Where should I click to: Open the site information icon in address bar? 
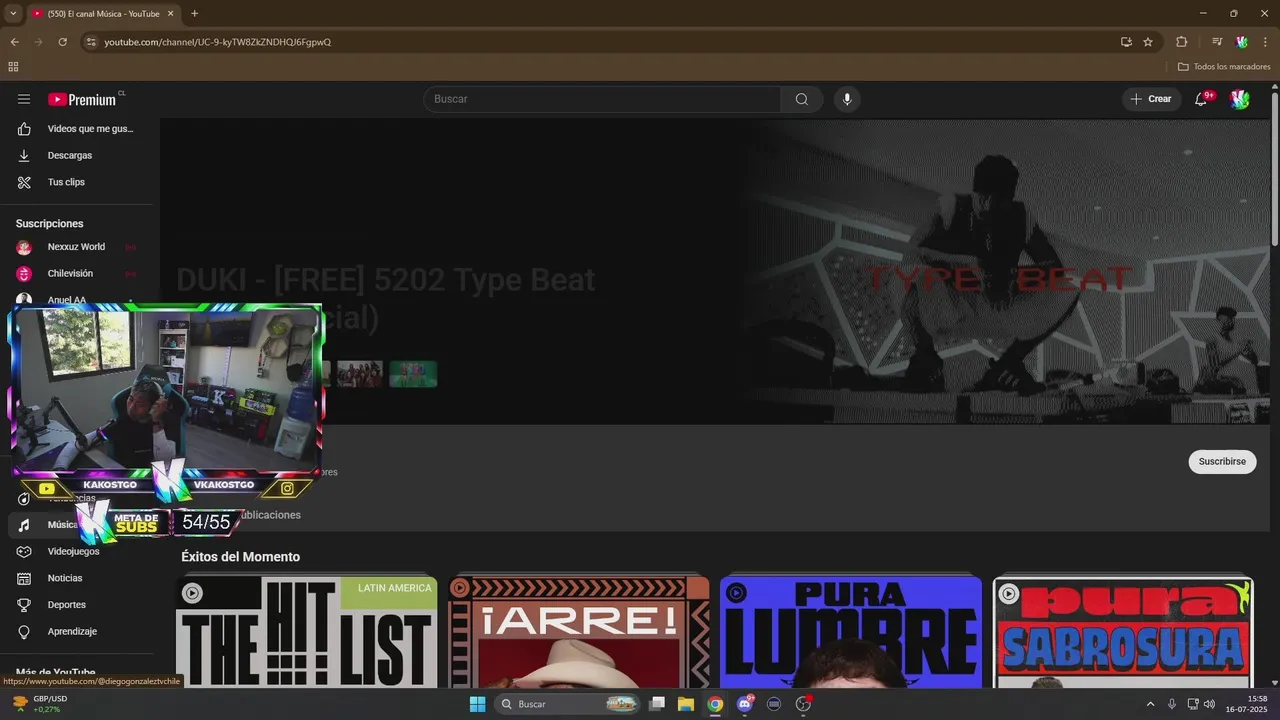click(90, 42)
